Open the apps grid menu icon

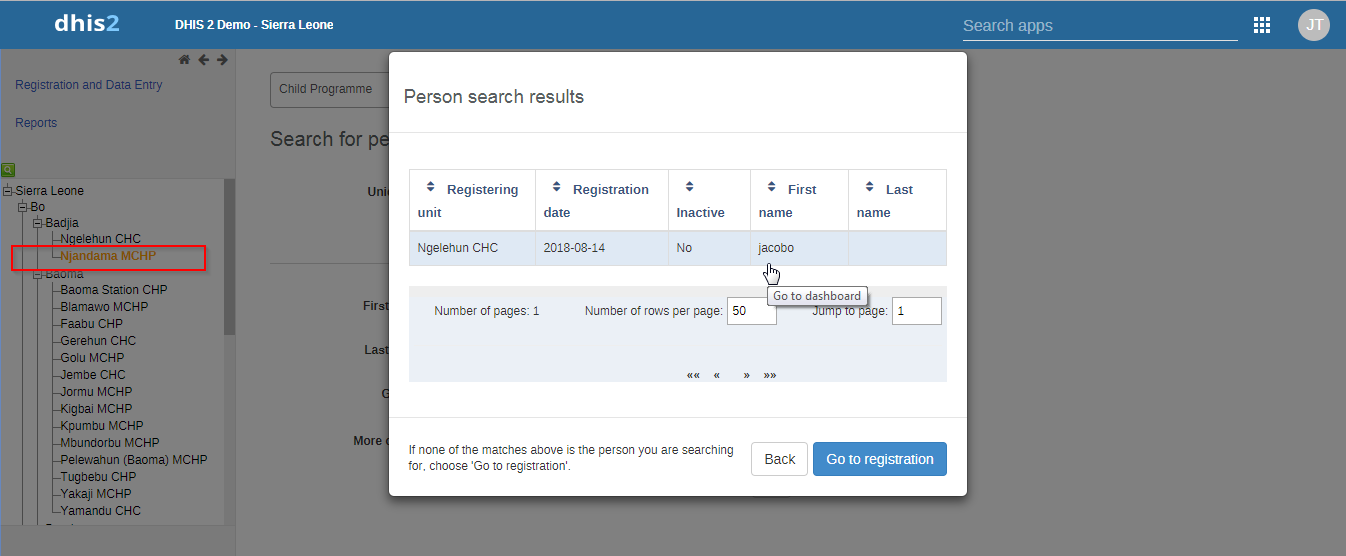(x=1262, y=25)
